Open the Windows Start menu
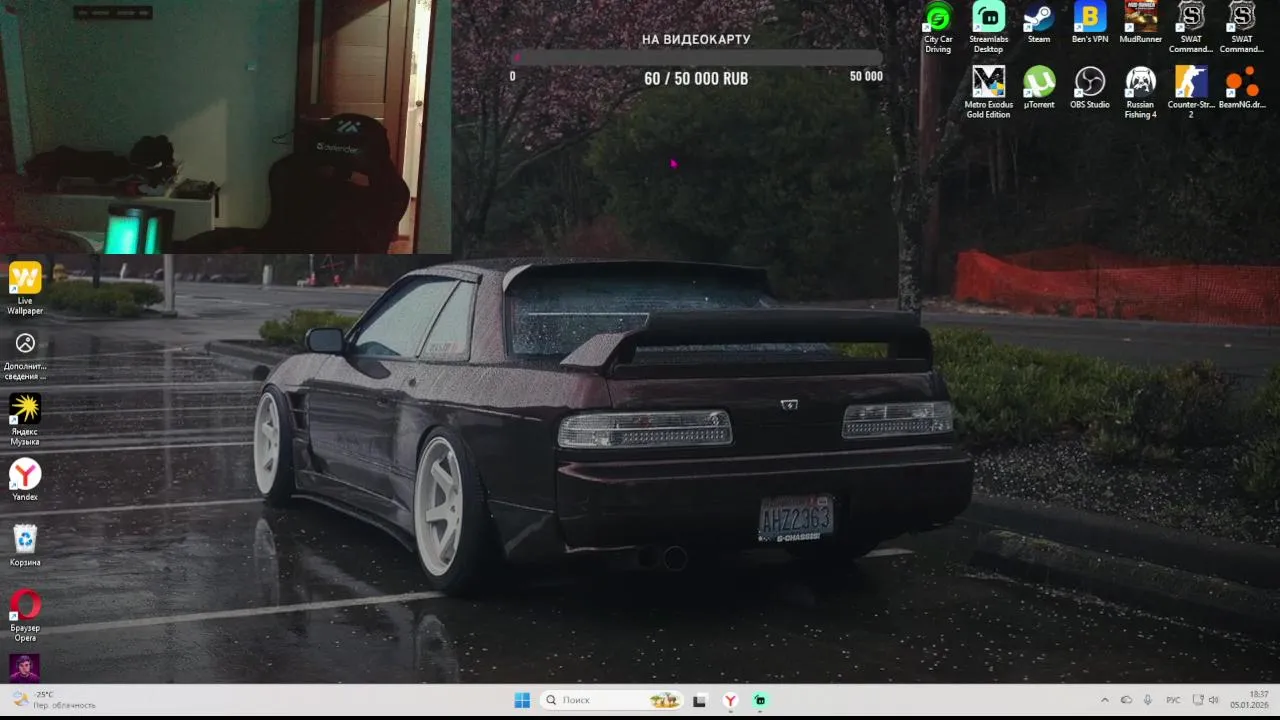 click(x=522, y=700)
